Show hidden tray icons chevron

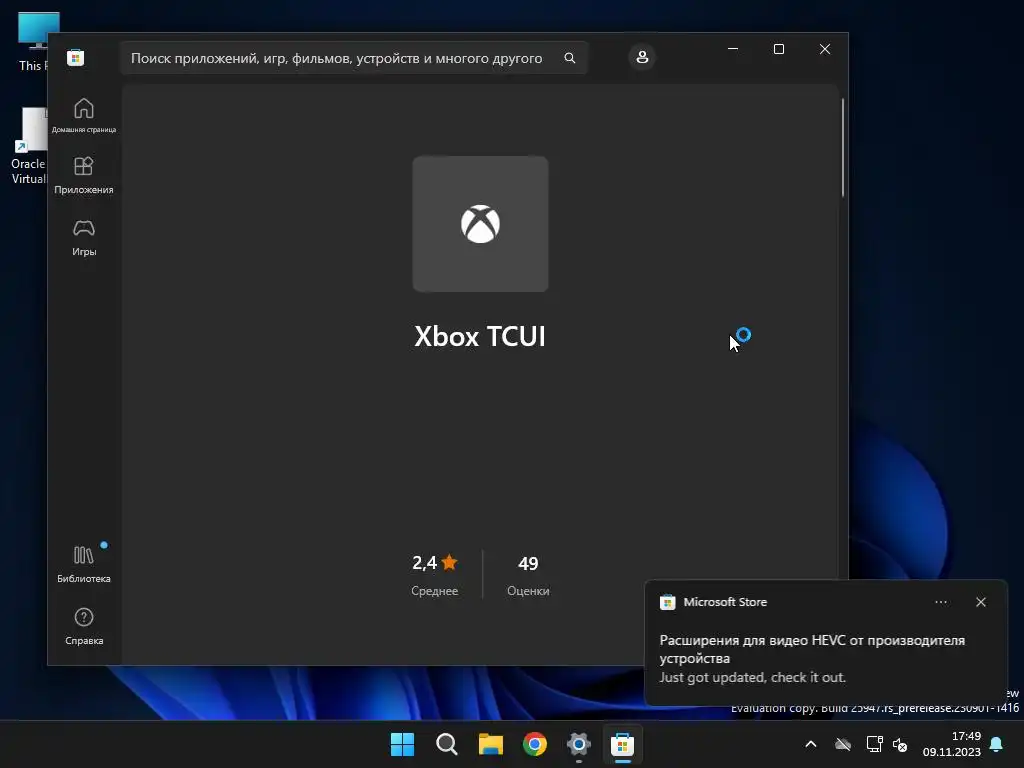[810, 744]
